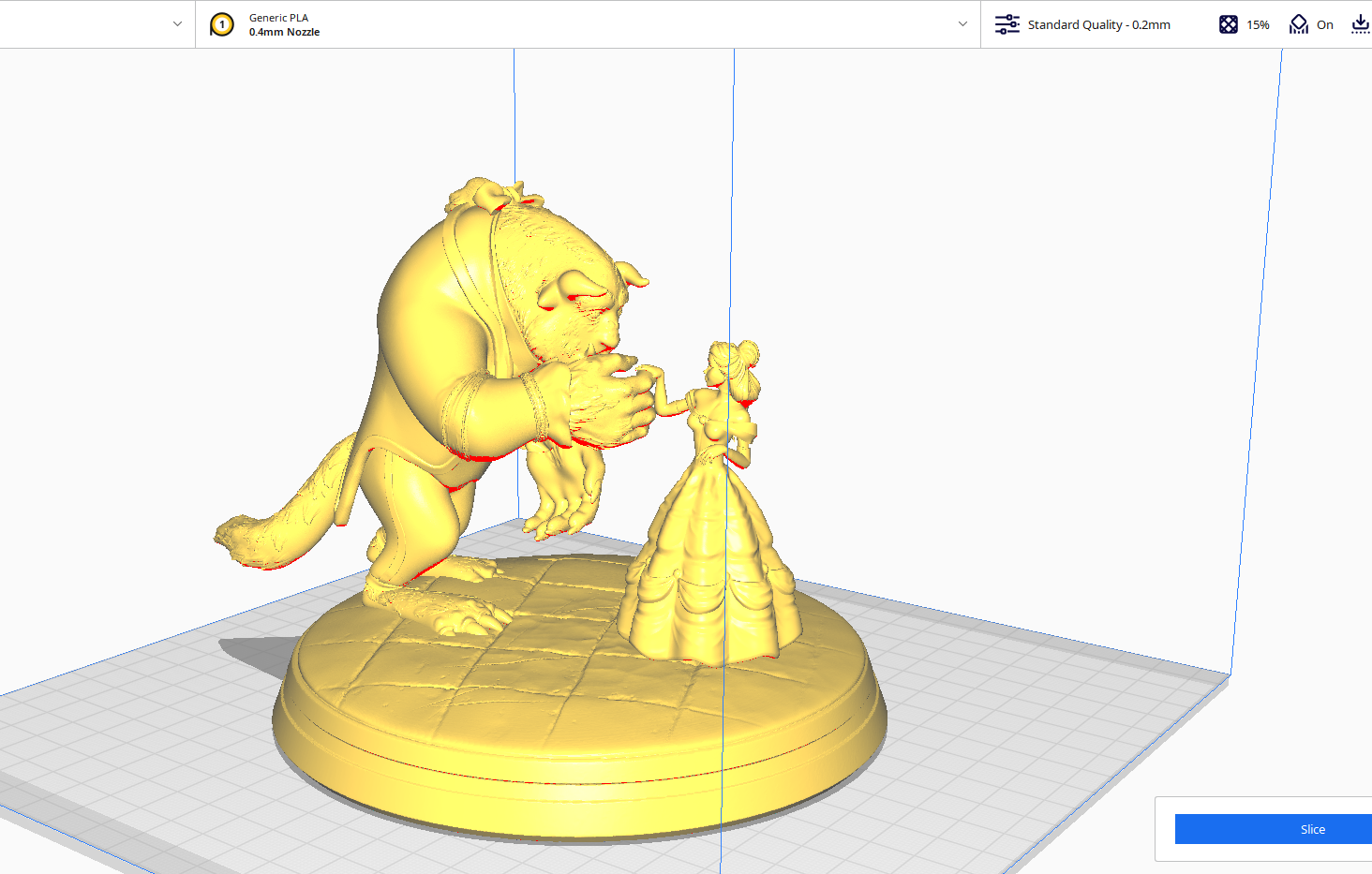Click 15% to adjust infill setting

pos(1257,24)
